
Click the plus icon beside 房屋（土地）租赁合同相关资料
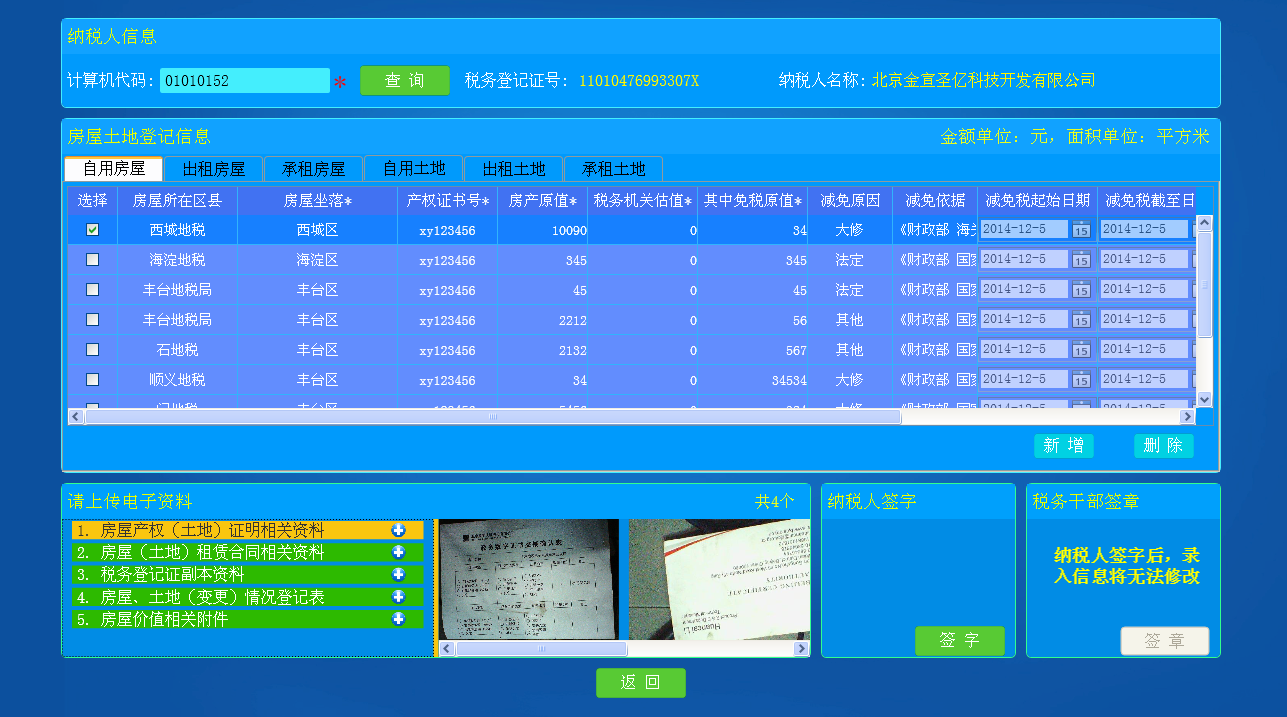pyautogui.click(x=398, y=552)
